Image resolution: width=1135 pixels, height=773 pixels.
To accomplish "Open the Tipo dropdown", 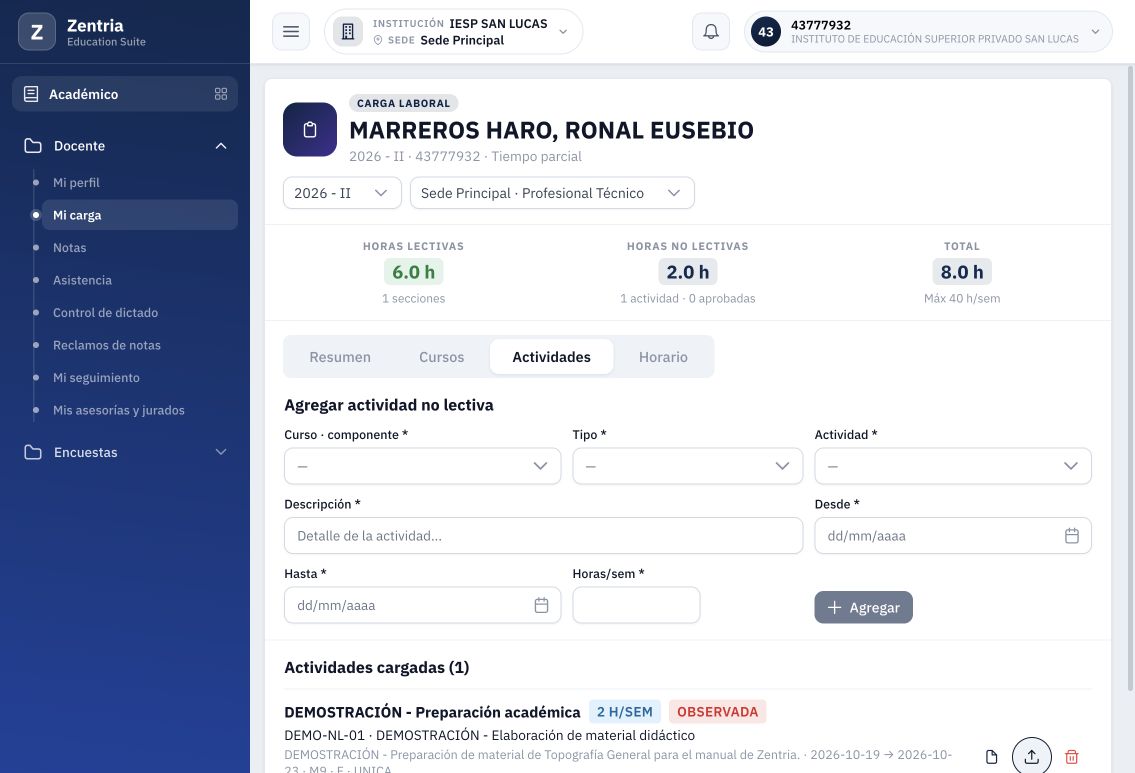I will pyautogui.click(x=688, y=466).
